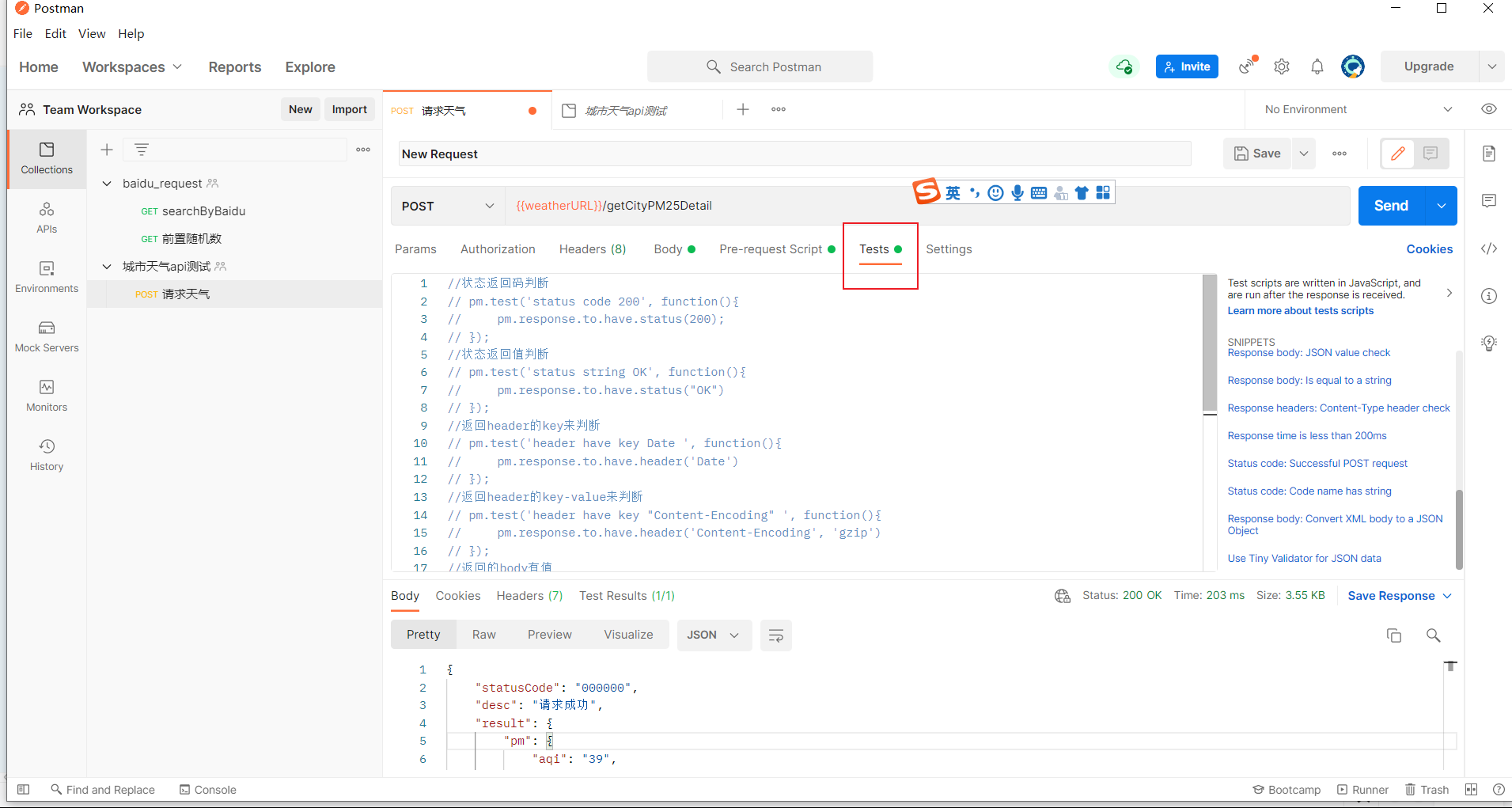Image resolution: width=1512 pixels, height=808 pixels.
Task: Click the copy response icon
Action: tap(1394, 635)
